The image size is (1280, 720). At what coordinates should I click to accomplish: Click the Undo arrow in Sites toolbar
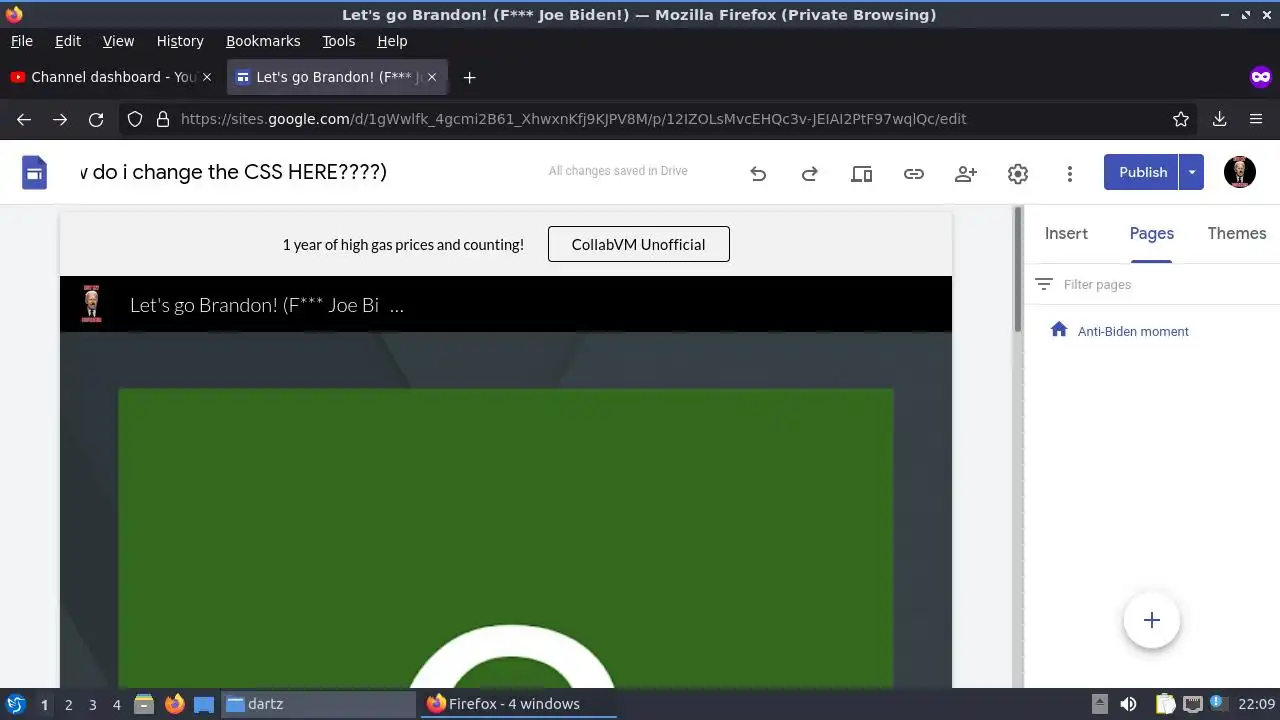pyautogui.click(x=758, y=173)
